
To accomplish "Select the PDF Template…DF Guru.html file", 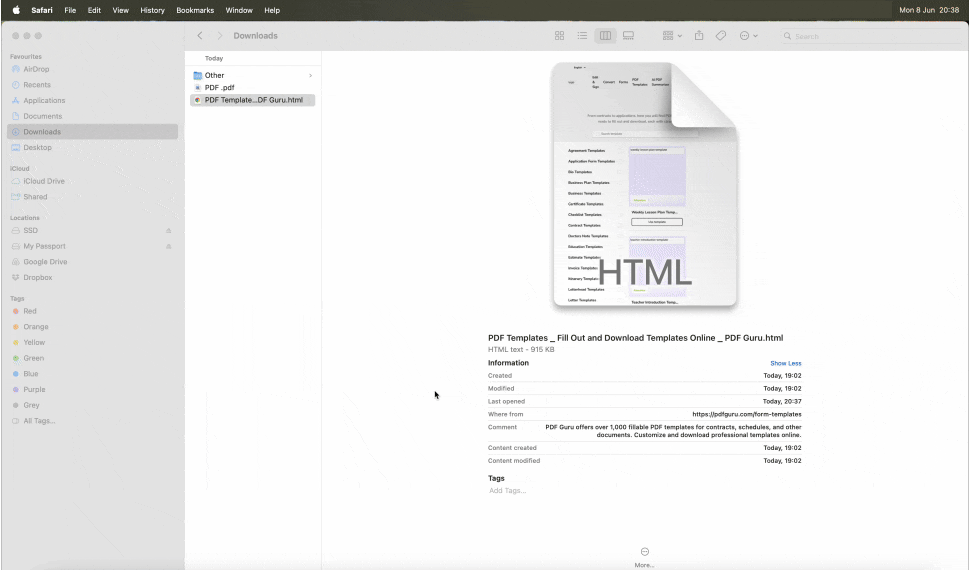I will [252, 100].
